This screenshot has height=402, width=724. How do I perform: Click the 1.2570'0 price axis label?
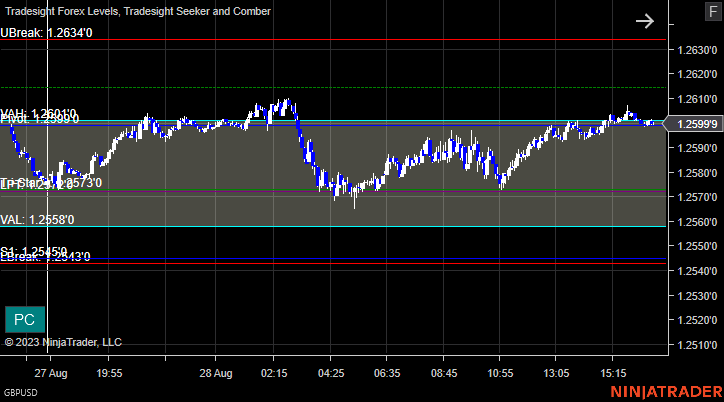click(697, 197)
